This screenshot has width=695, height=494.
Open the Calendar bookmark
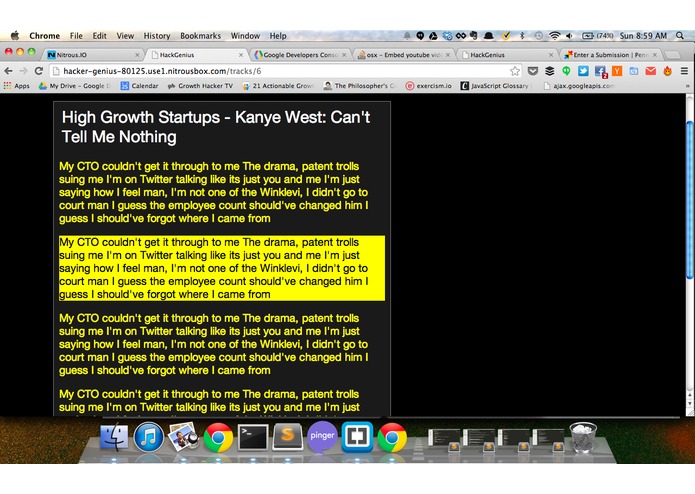pyautogui.click(x=140, y=86)
